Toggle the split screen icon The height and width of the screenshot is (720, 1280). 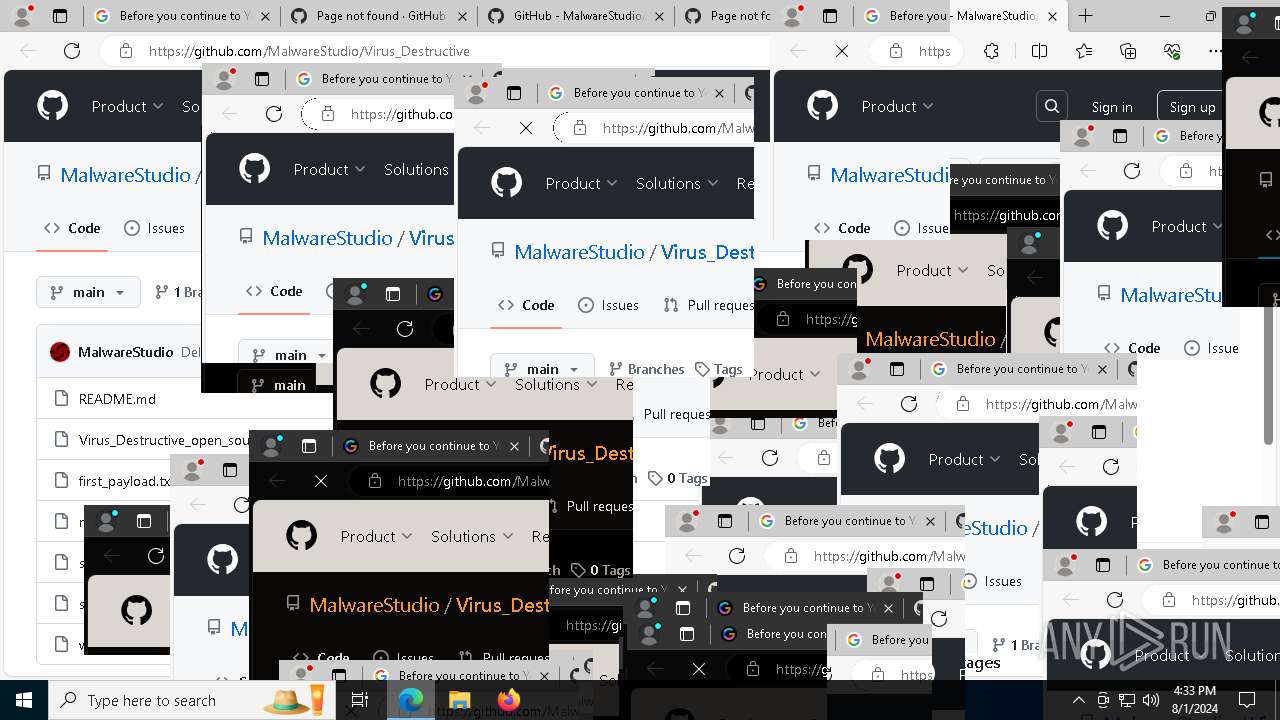pos(1039,51)
